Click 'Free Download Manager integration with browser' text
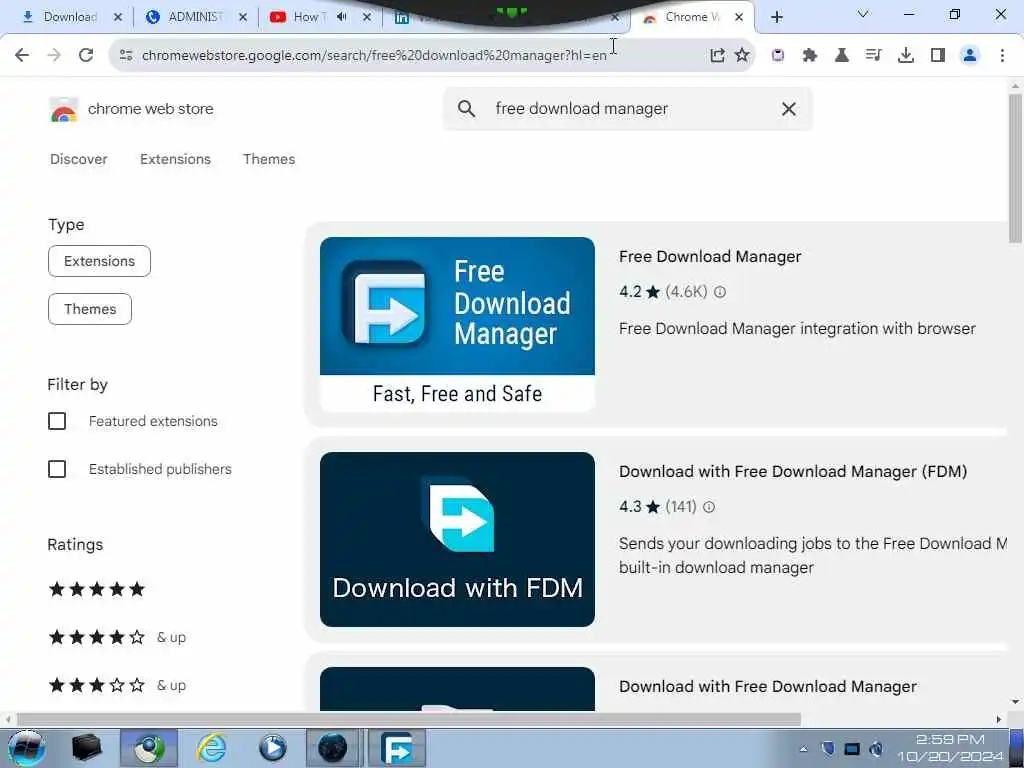 click(797, 328)
